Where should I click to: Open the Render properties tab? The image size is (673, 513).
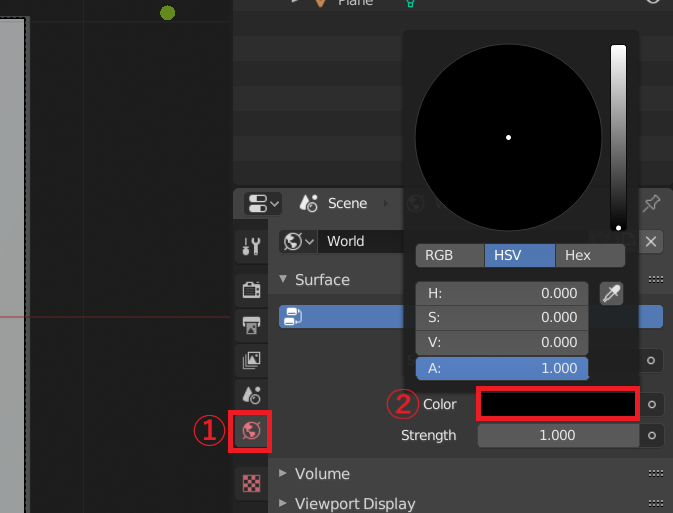pos(251,290)
